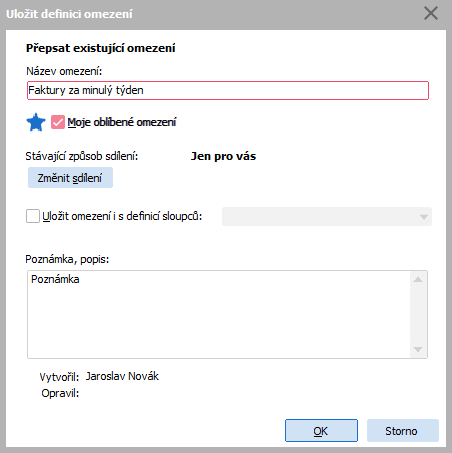The image size is (452, 453).
Task: Click into the Poznámka note text area
Action: (x=219, y=315)
